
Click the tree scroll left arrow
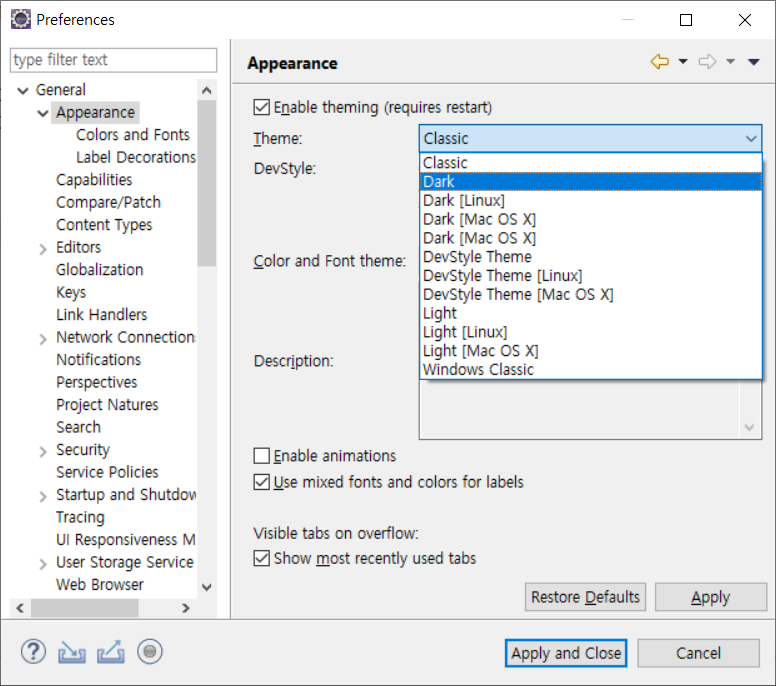(x=20, y=608)
